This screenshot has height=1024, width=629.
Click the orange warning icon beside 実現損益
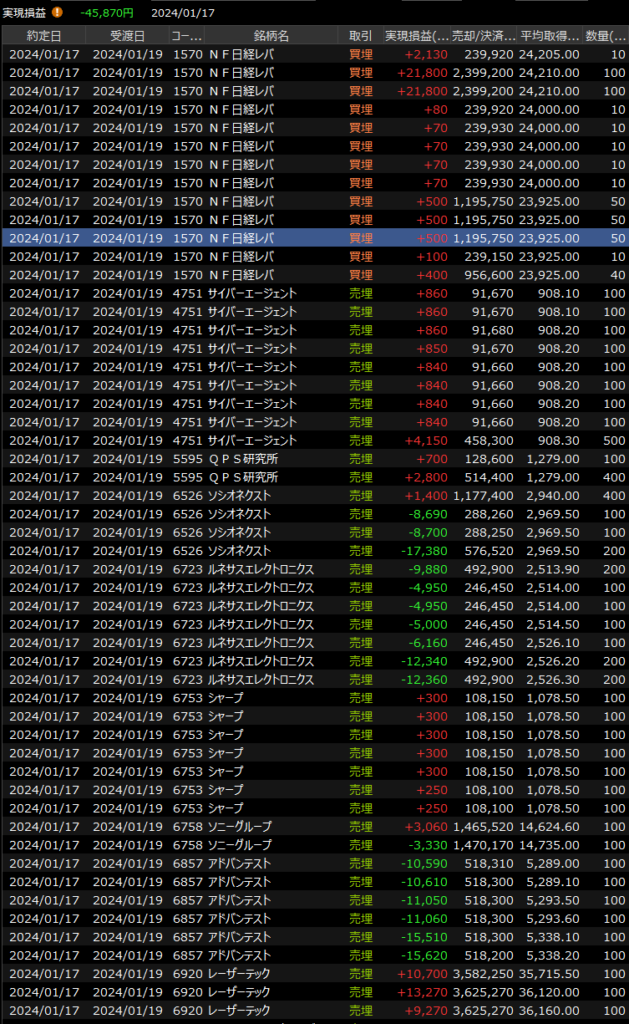point(57,12)
